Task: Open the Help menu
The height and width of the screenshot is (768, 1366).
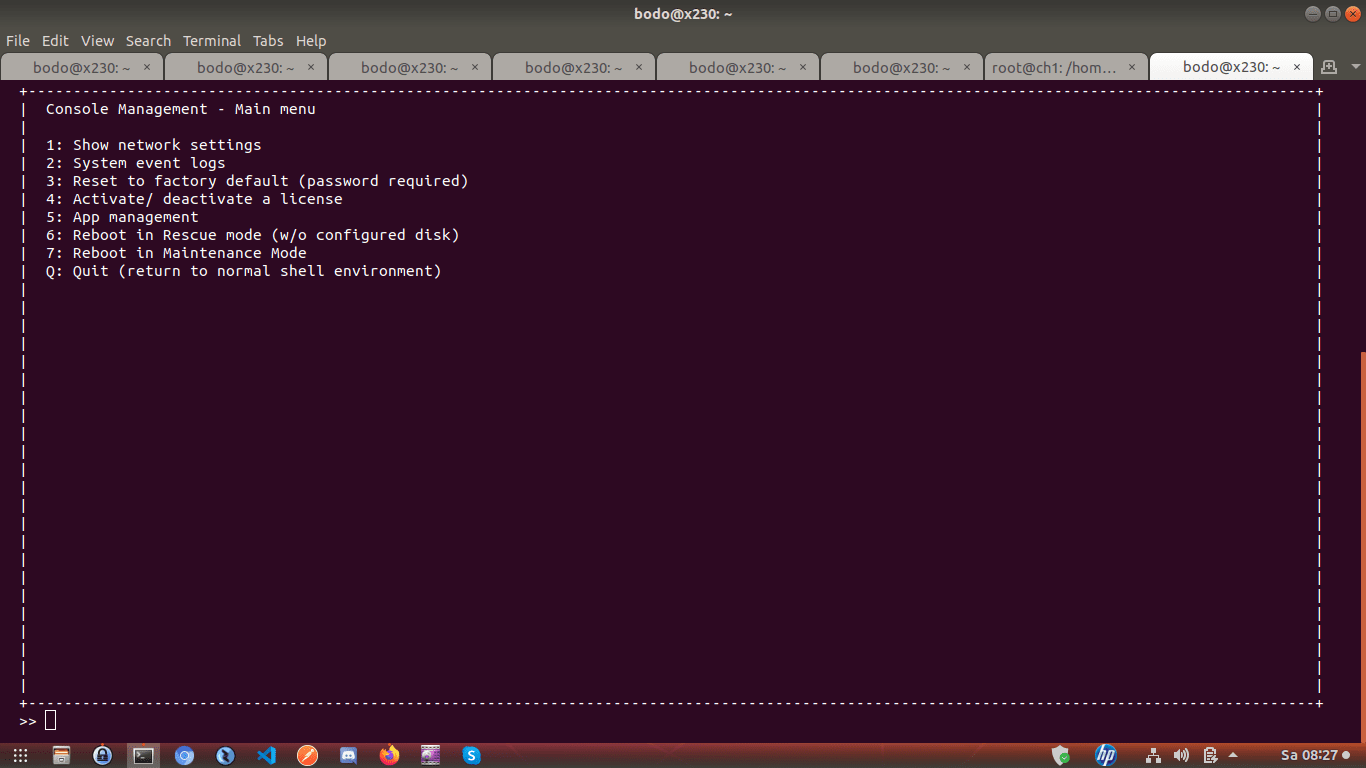Action: coord(311,41)
